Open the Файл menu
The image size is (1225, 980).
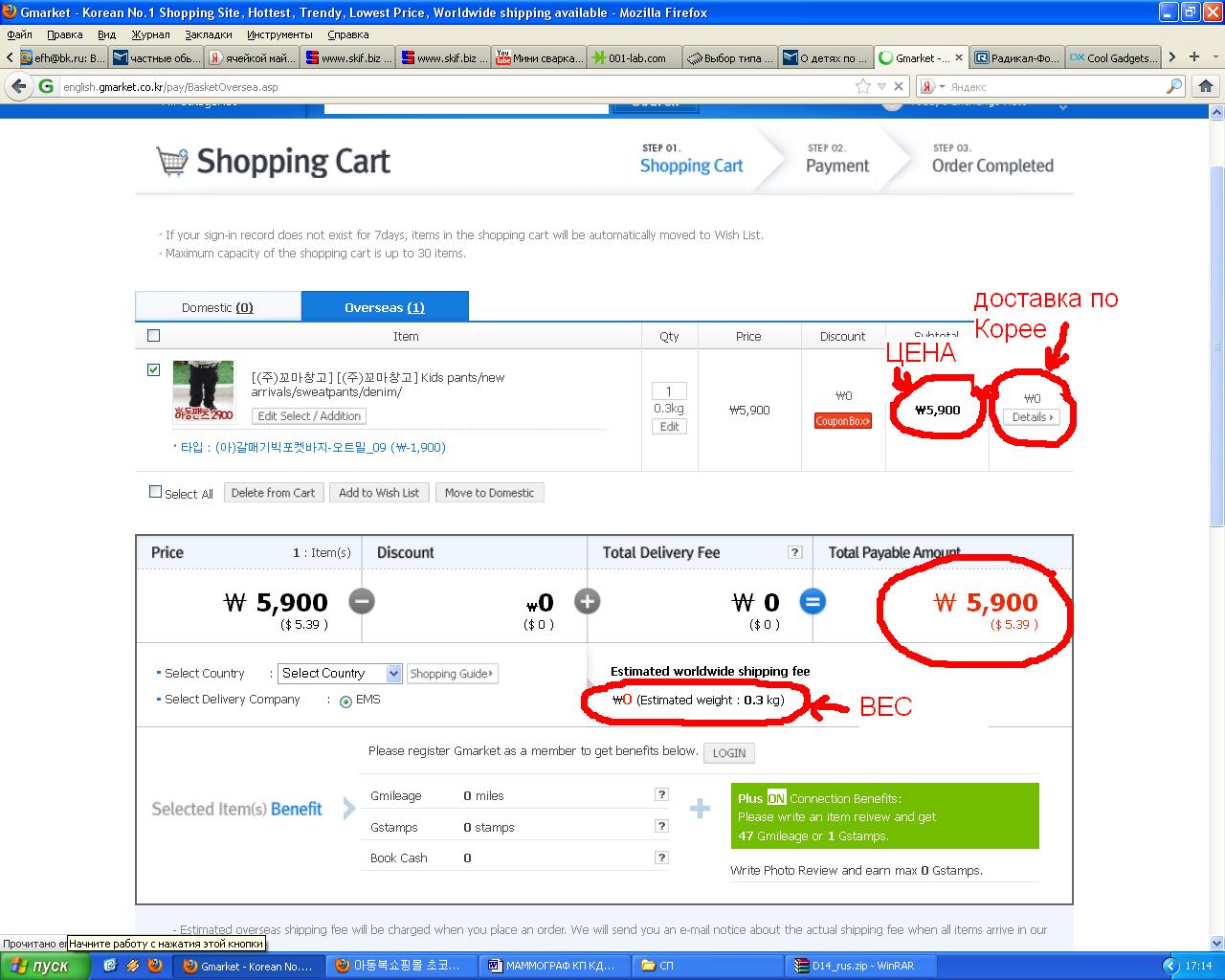(x=19, y=34)
